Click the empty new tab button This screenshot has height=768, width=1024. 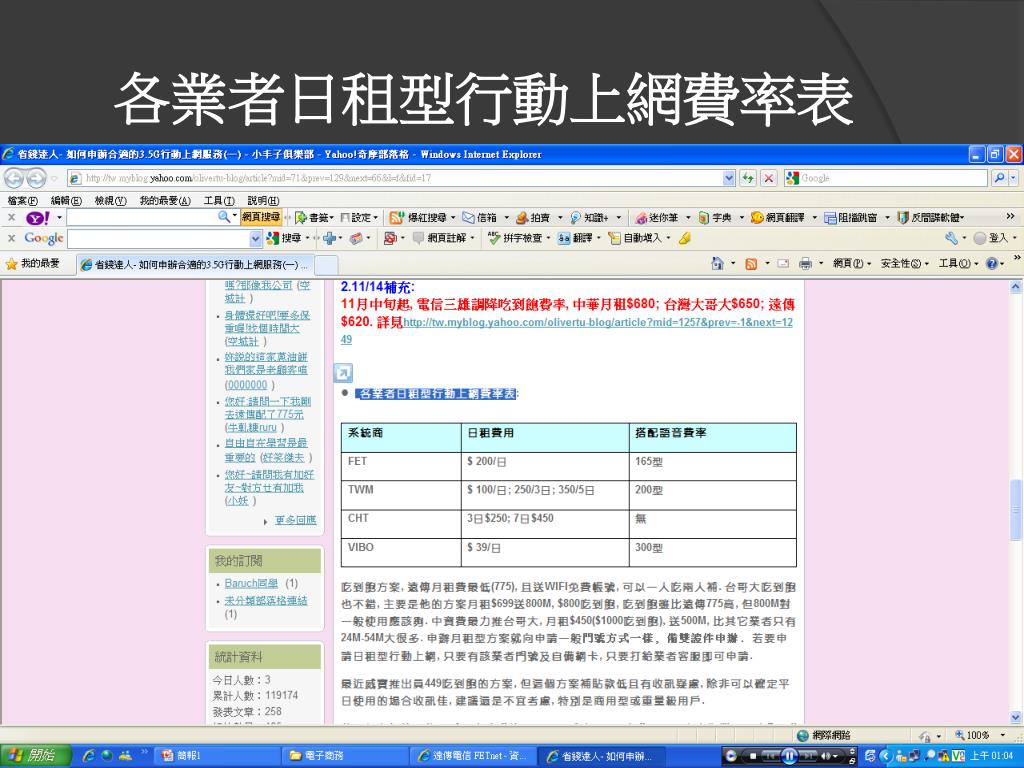point(327,264)
